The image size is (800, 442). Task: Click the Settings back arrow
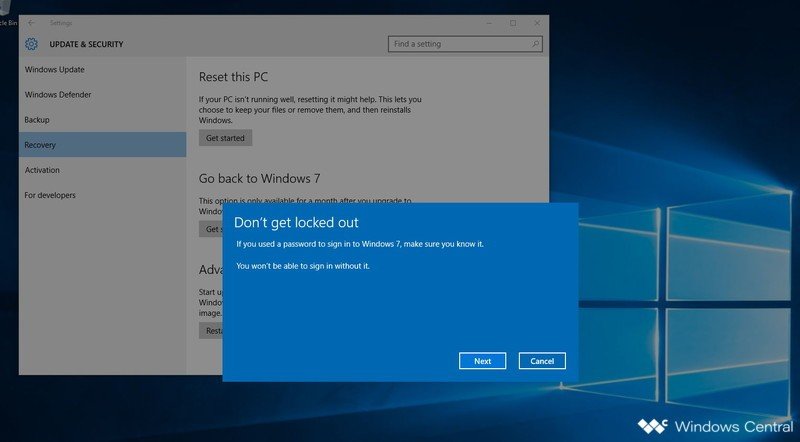(31, 23)
